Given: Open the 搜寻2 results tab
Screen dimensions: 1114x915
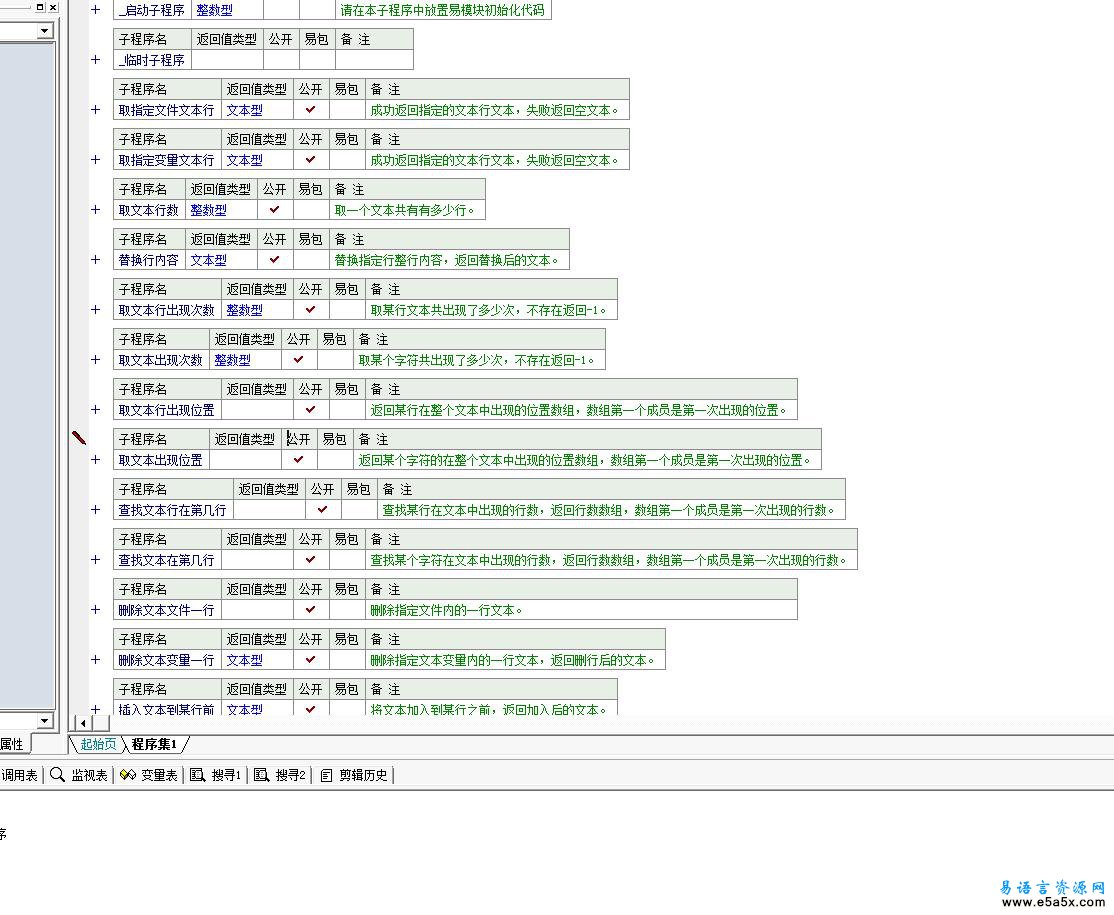Looking at the screenshot, I should [280, 775].
